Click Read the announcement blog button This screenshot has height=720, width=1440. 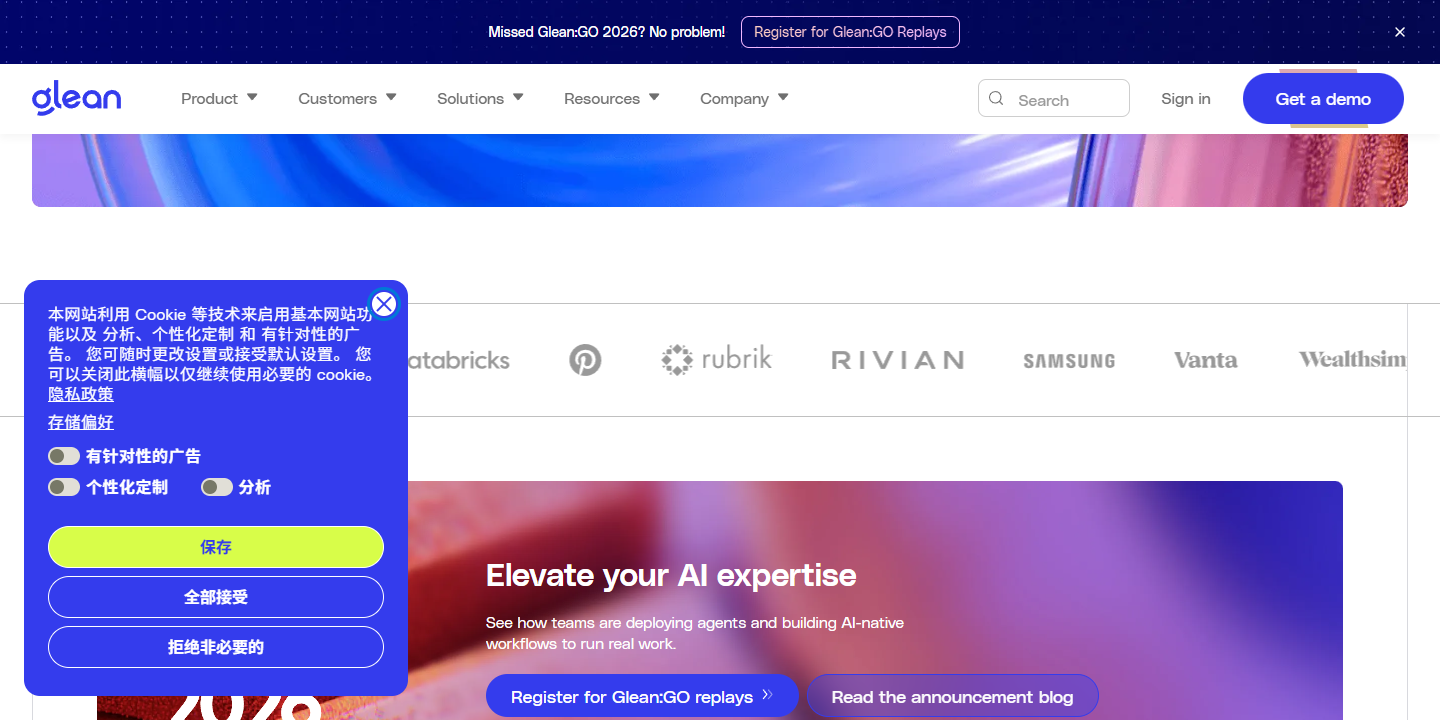[952, 696]
